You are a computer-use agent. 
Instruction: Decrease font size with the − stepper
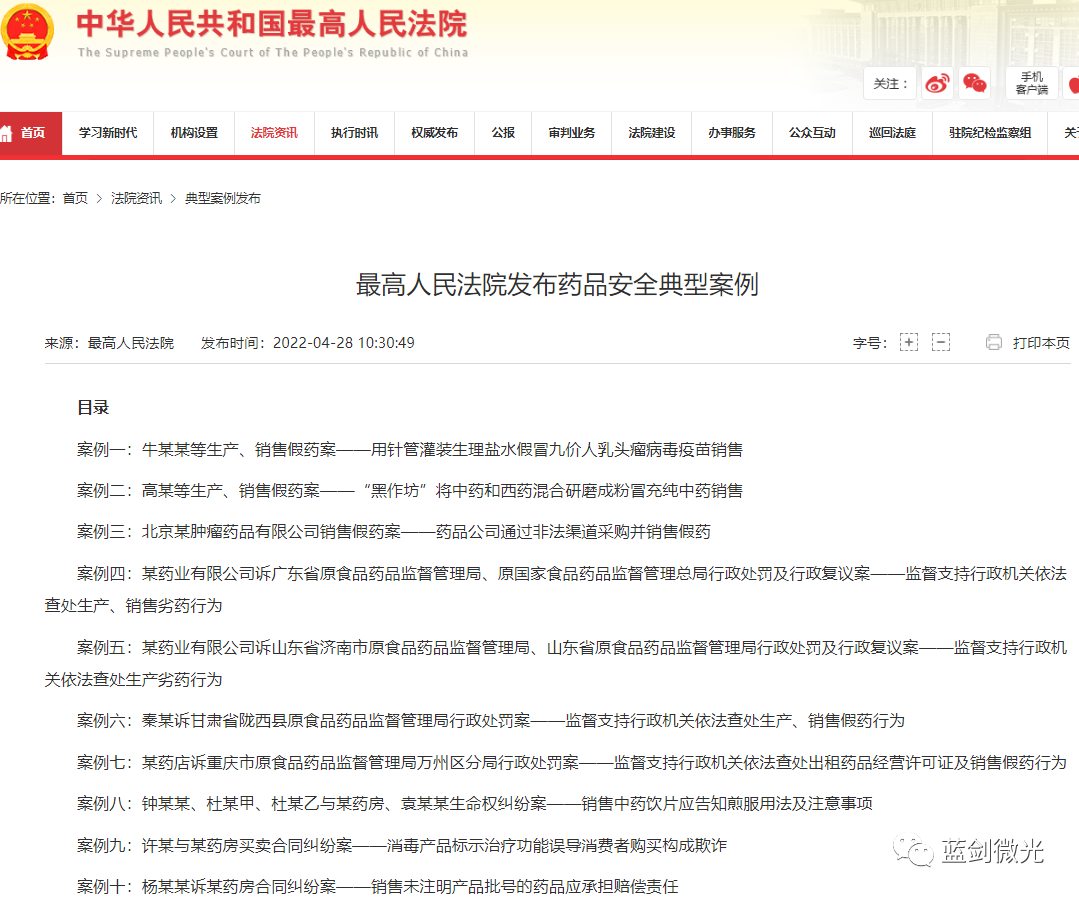(941, 342)
